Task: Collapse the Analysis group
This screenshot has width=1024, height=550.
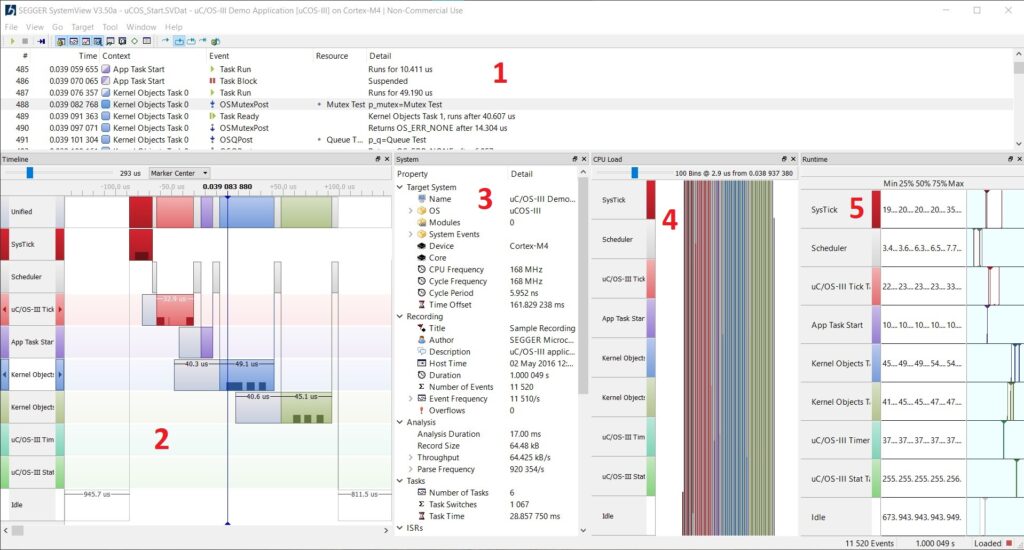Action: 400,422
